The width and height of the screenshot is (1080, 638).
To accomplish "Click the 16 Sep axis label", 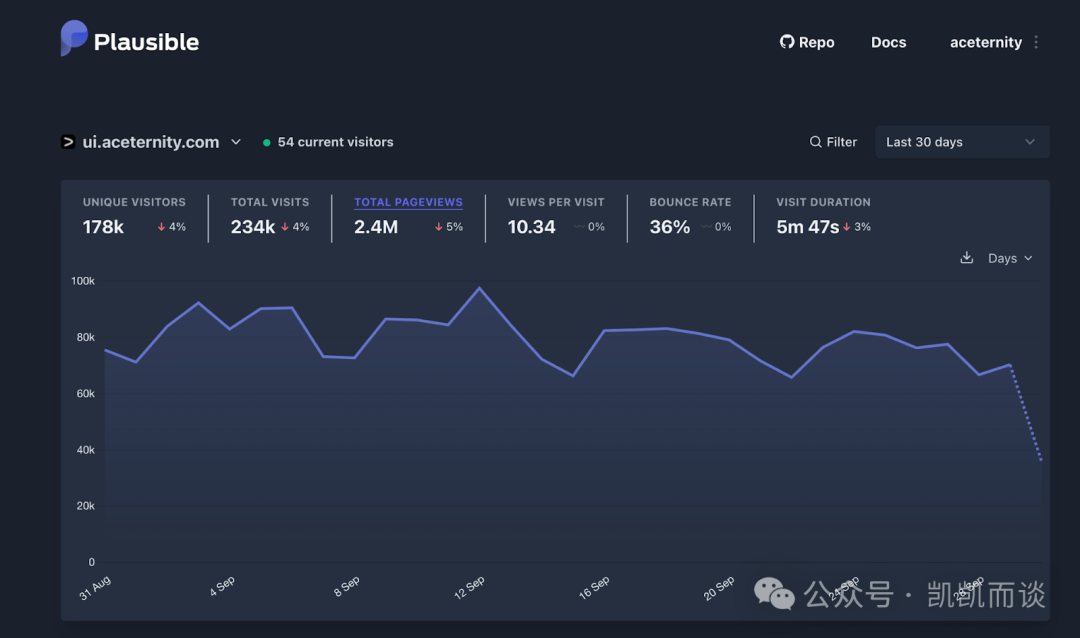I will pyautogui.click(x=594, y=588).
